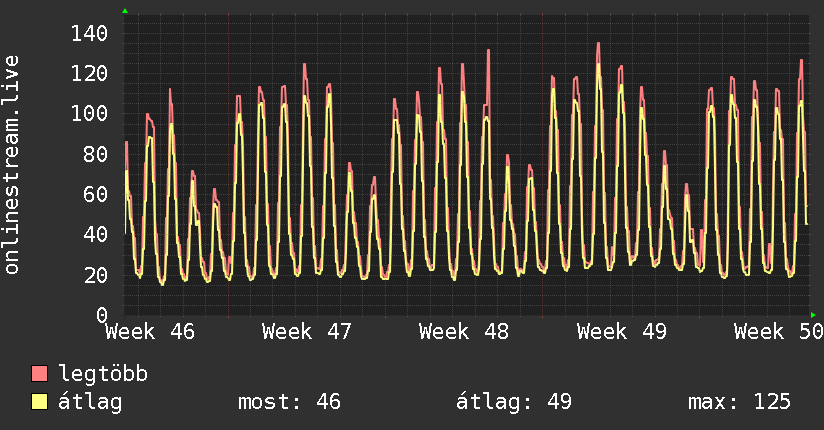
Task: Click the 'max: 125' statistic
Action: click(739, 402)
